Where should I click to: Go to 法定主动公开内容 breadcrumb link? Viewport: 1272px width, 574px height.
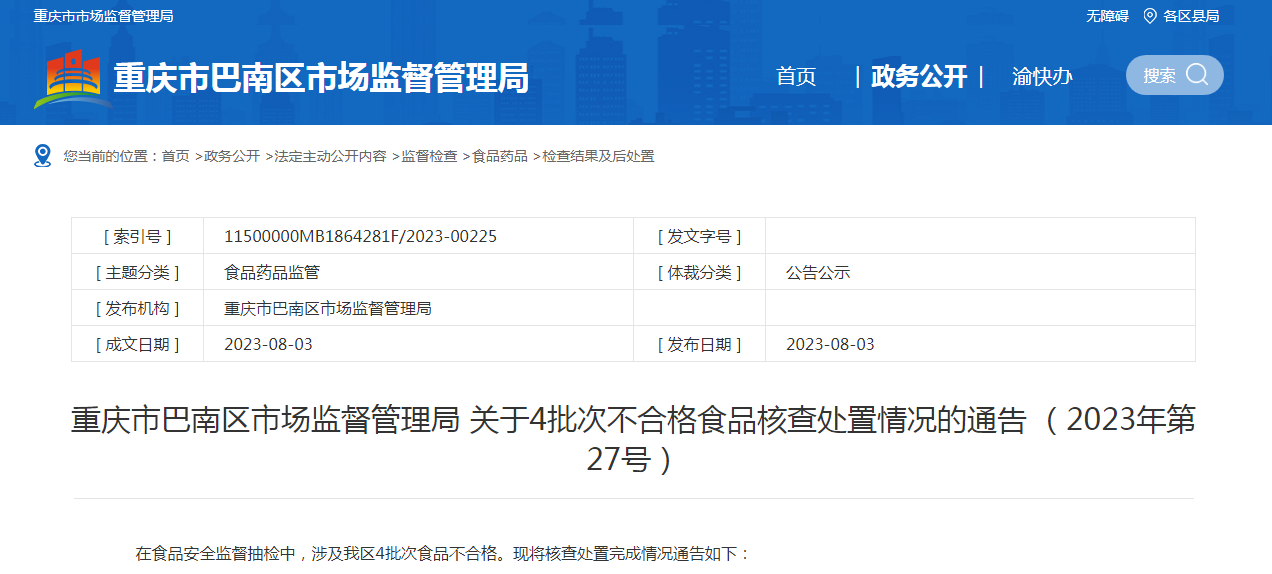tap(330, 156)
